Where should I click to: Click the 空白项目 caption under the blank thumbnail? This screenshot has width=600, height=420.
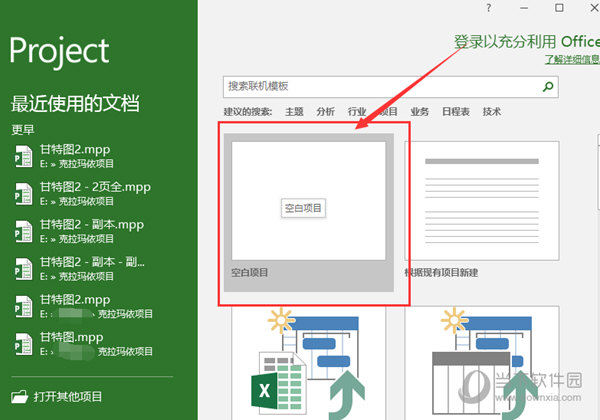[x=249, y=273]
